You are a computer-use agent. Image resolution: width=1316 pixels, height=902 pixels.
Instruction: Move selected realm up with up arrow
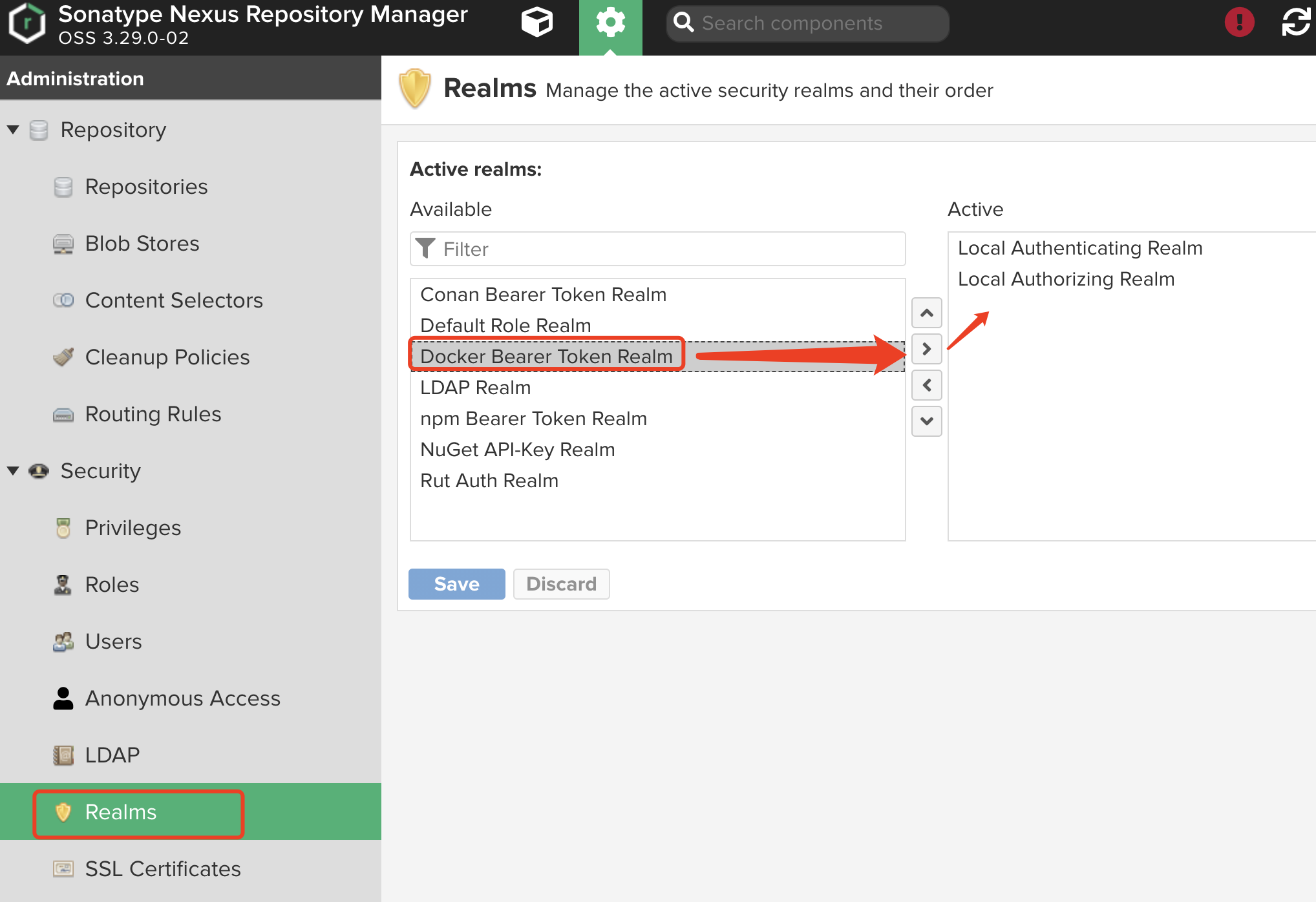tap(926, 313)
